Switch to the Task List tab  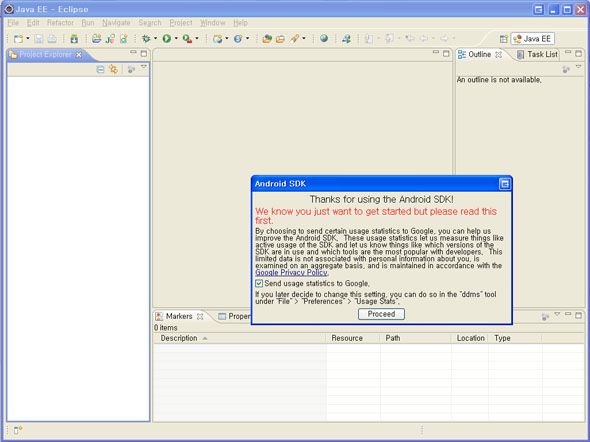pos(537,55)
